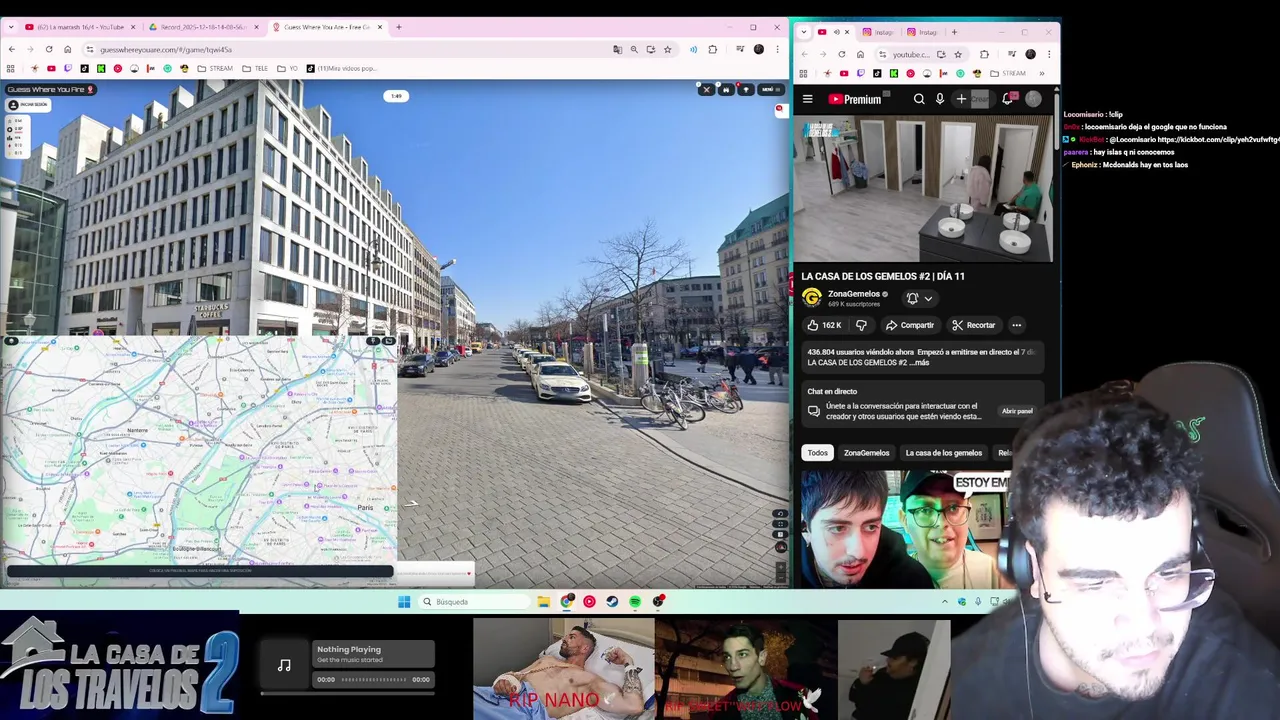Click Abrir panel for the live chat
The image size is (1280, 720).
coord(1017,411)
